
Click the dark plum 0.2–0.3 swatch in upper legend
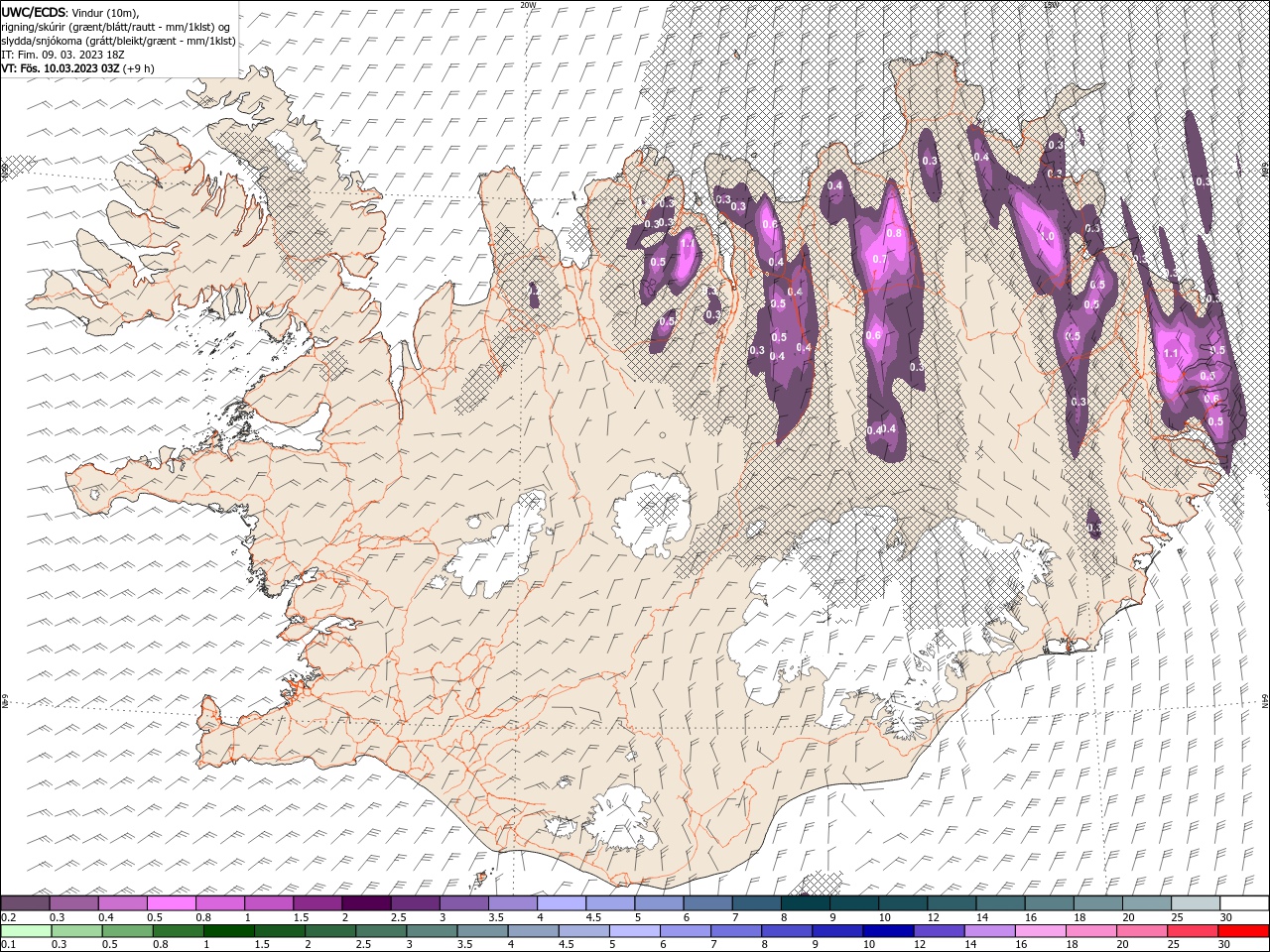(x=25, y=903)
